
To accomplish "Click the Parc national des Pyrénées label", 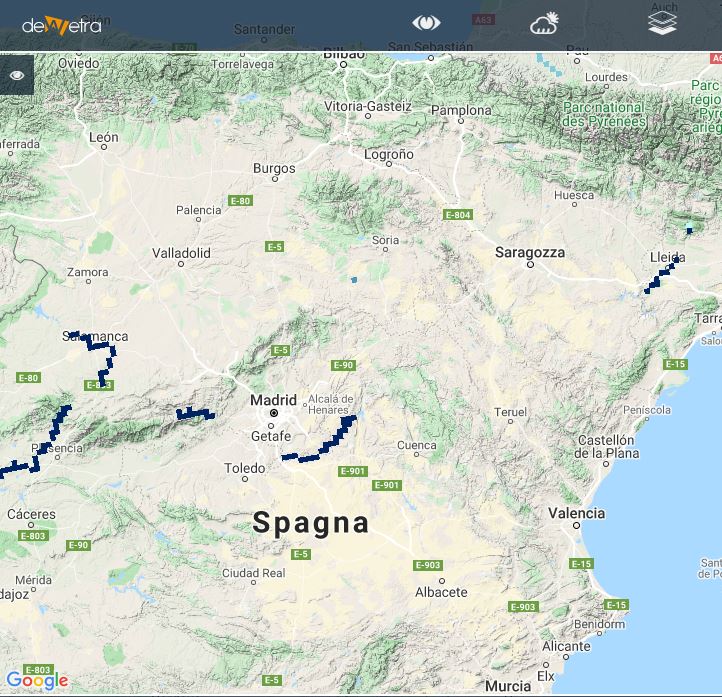I will [x=604, y=114].
